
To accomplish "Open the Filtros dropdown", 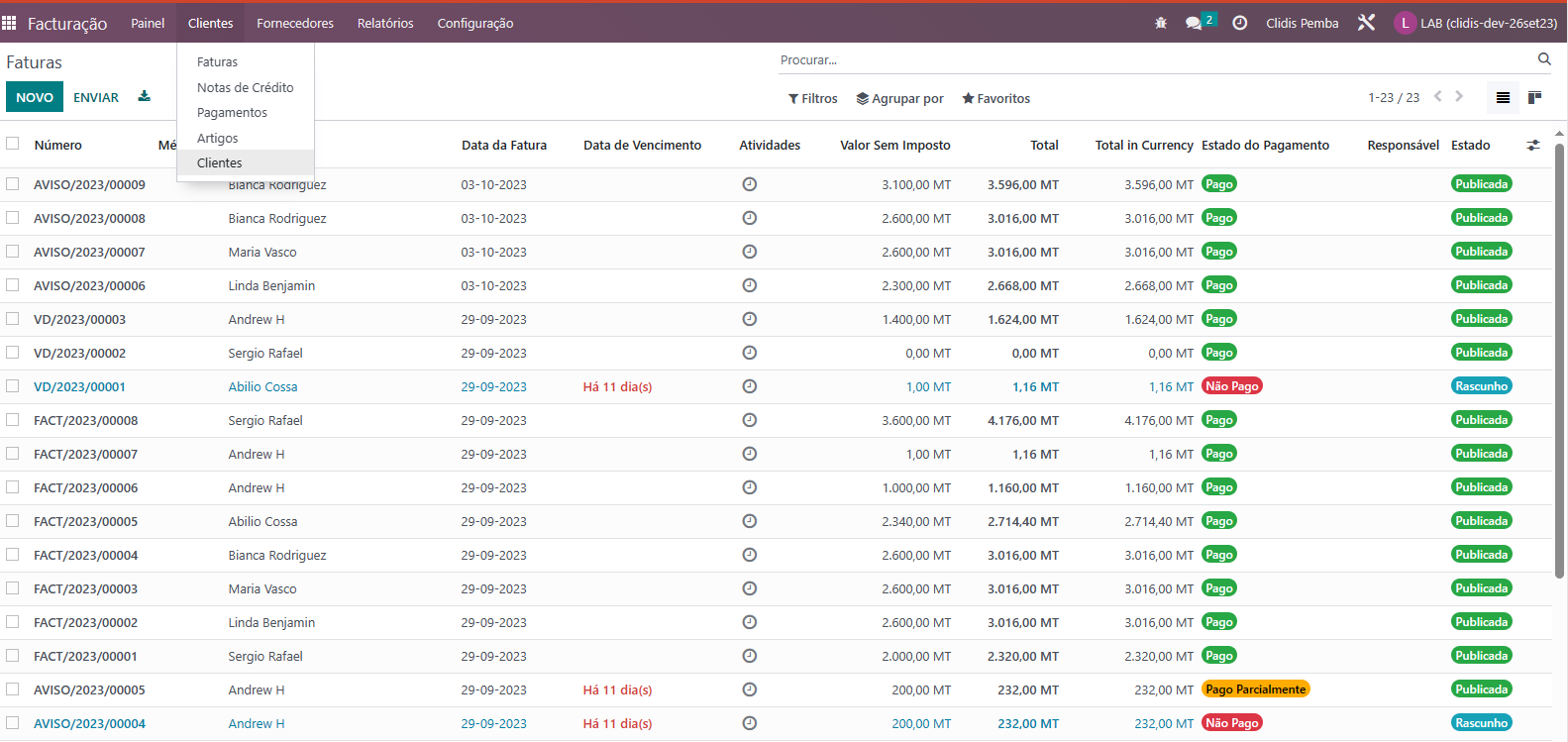I will pos(812,98).
